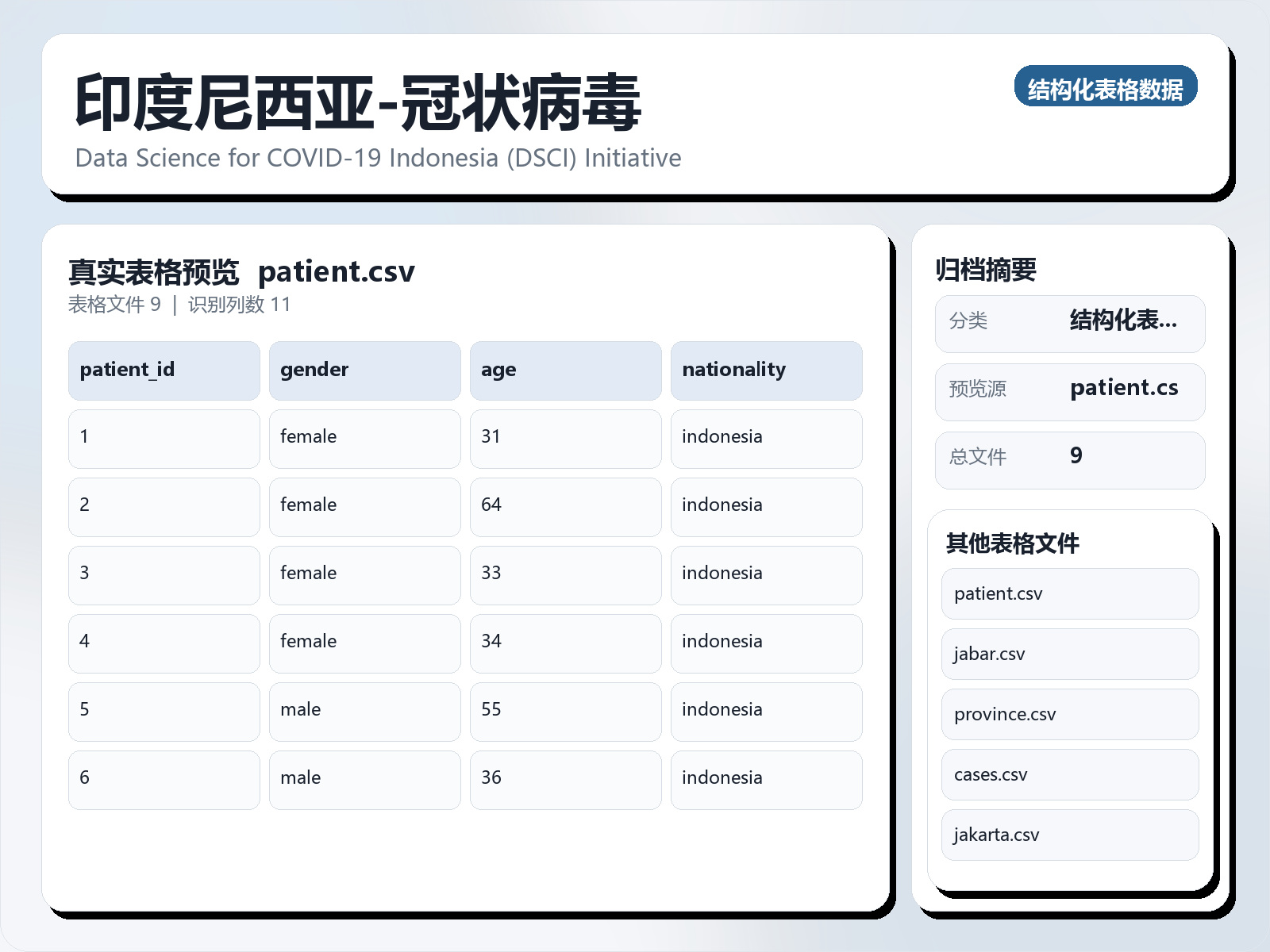Viewport: 1270px width, 952px height.
Task: Select jakarta.csv from file list
Action: [1069, 835]
